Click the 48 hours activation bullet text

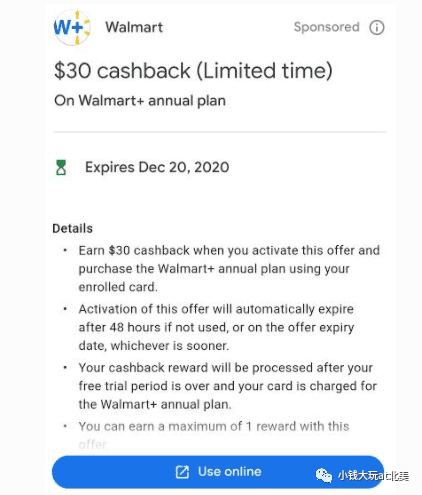click(216, 327)
